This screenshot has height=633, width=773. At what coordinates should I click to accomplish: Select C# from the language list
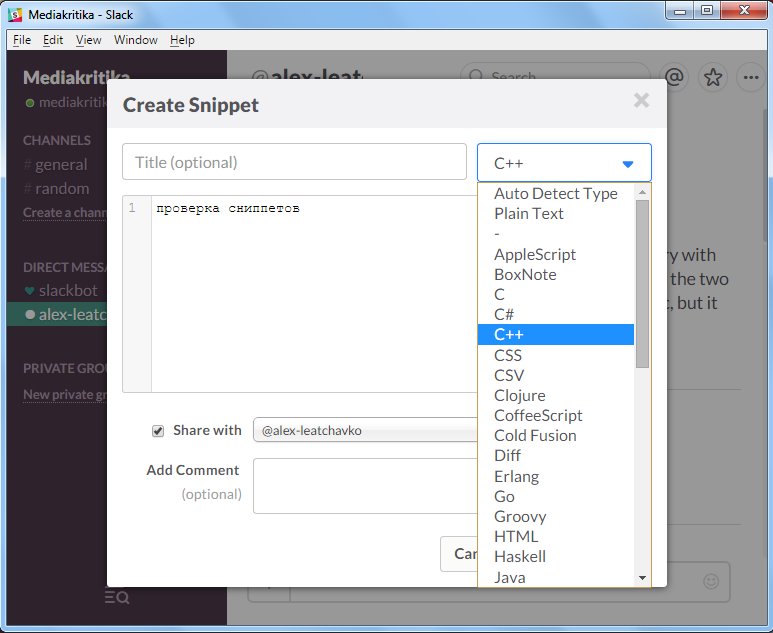556,315
